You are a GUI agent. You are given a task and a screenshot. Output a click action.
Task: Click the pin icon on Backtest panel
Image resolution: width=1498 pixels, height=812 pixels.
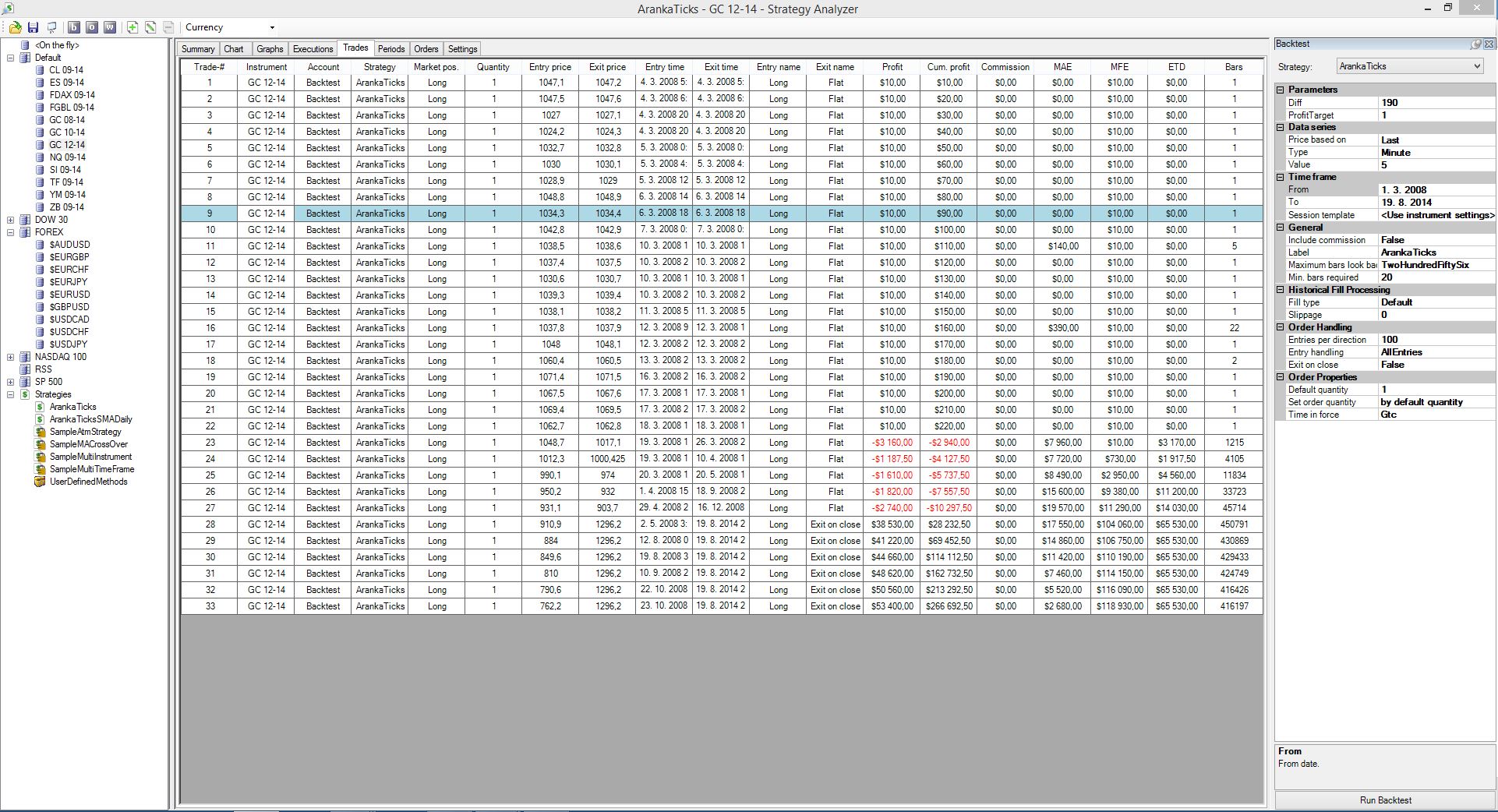pyautogui.click(x=1476, y=44)
